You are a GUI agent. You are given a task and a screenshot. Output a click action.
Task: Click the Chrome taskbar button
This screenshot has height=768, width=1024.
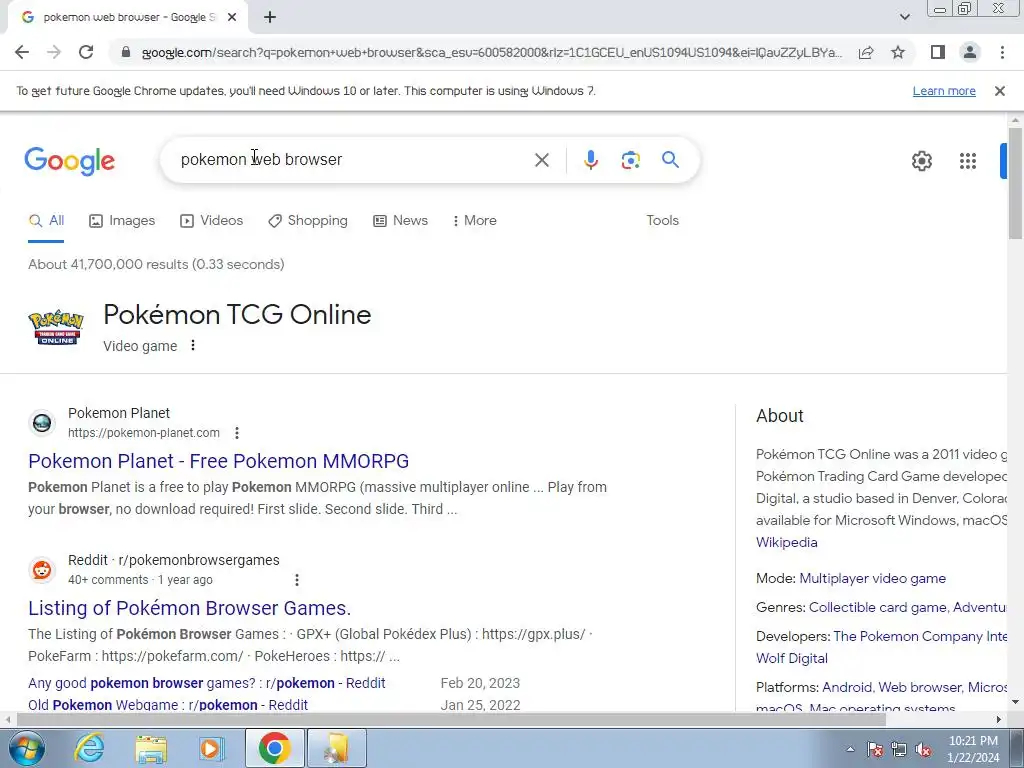(274, 748)
